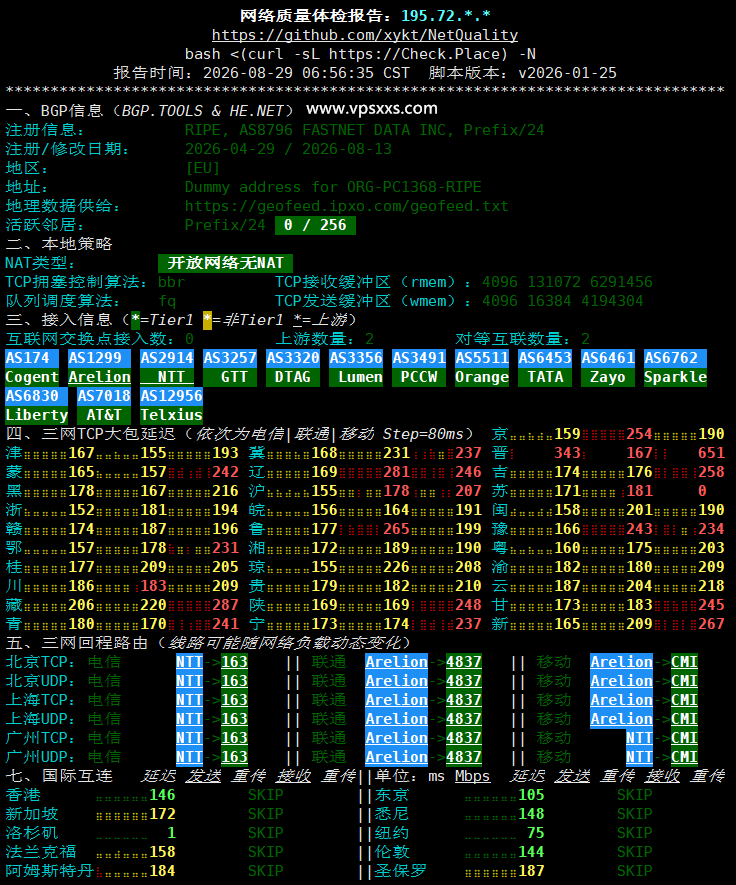The width and height of the screenshot is (736, 885).
Task: Click the 苏 row's value 0
Action: [702, 491]
